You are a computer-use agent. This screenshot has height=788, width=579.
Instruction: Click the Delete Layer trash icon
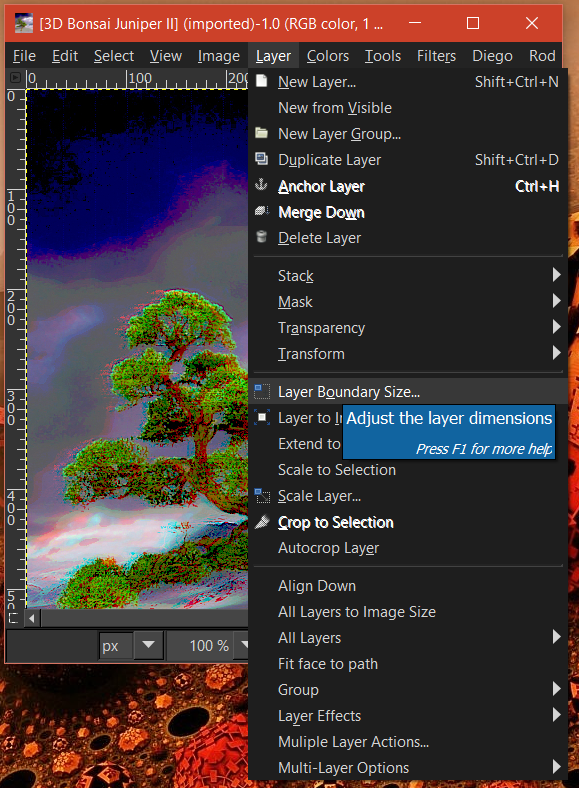pos(261,237)
